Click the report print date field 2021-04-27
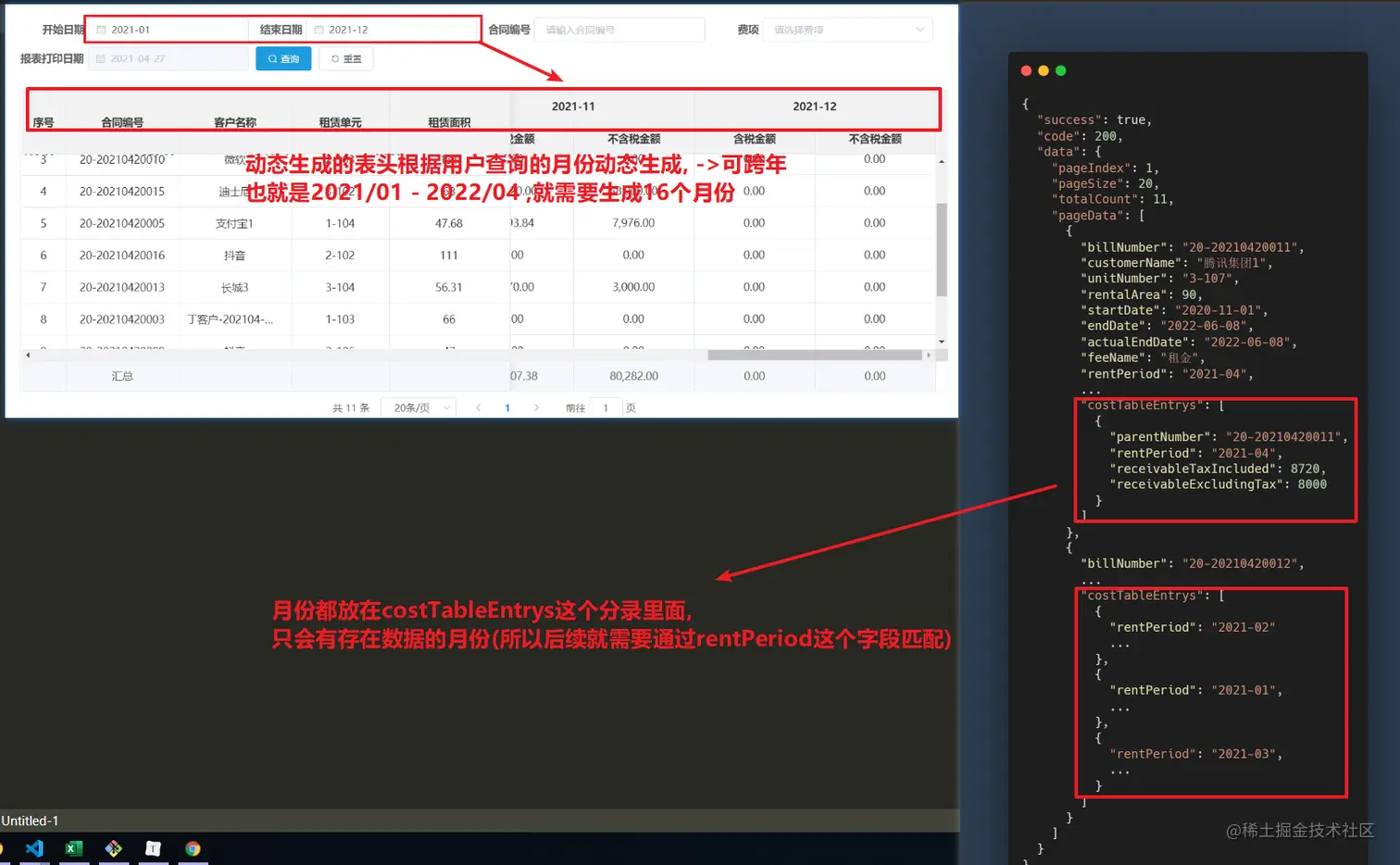 click(x=168, y=58)
